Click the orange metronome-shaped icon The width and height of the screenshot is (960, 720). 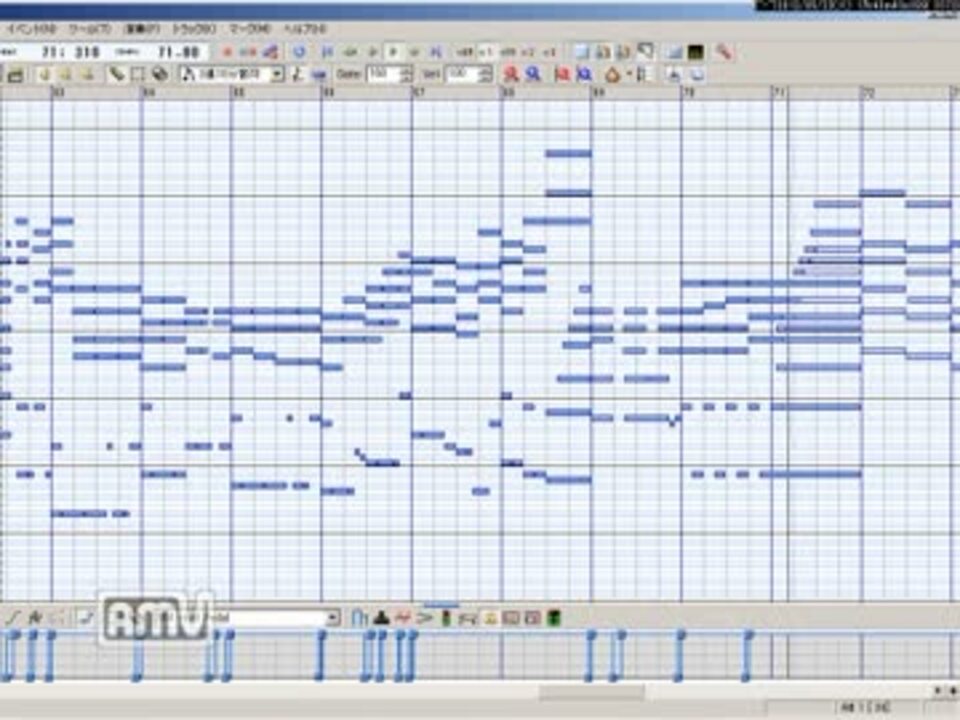point(612,75)
